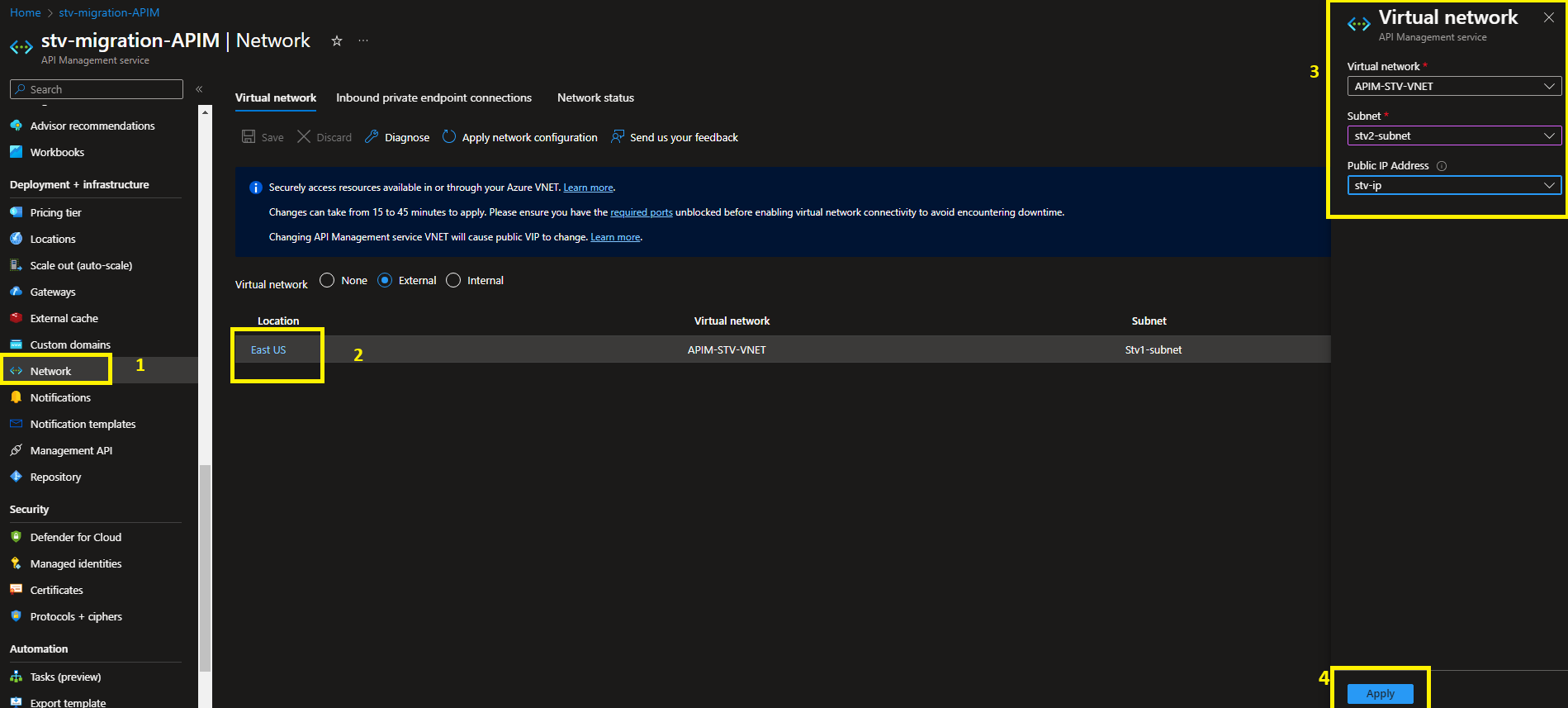1568x708 pixels.
Task: Click the APIM-STV-VNET cell in the table
Action: pyautogui.click(x=727, y=350)
